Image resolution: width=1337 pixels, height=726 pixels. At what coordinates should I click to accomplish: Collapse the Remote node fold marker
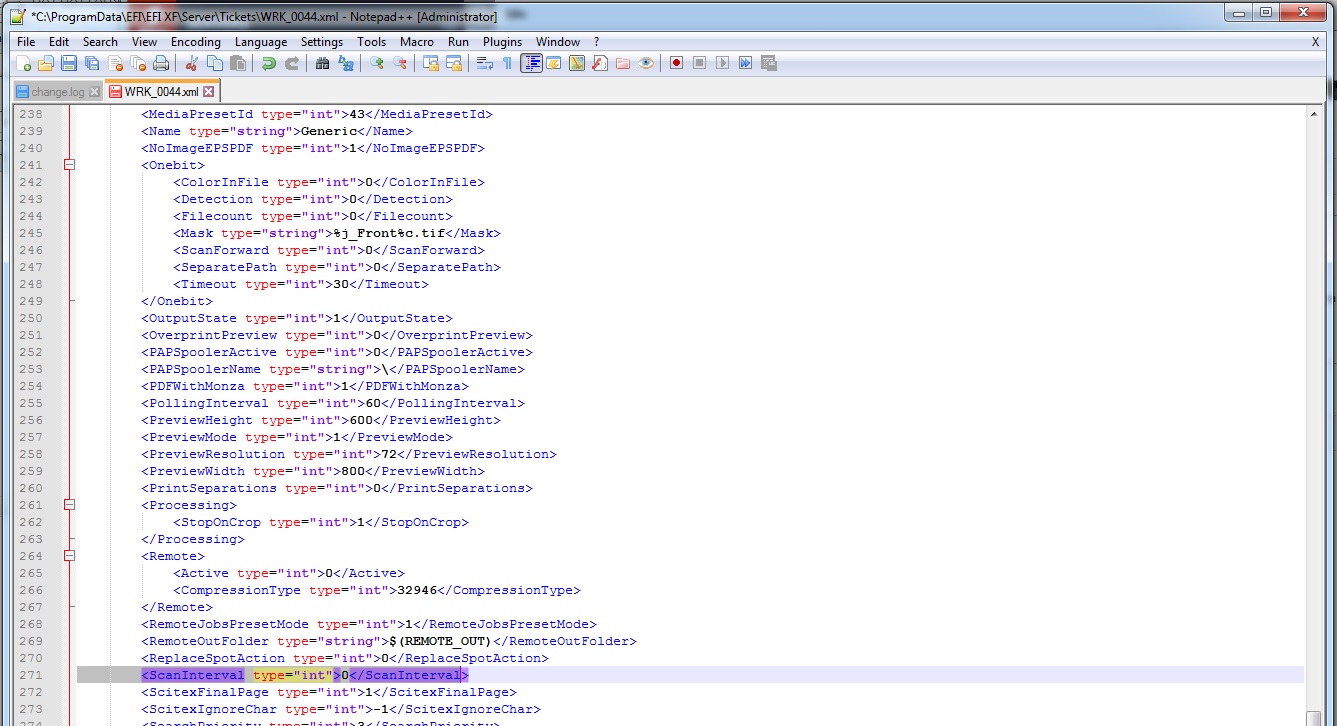click(x=69, y=556)
